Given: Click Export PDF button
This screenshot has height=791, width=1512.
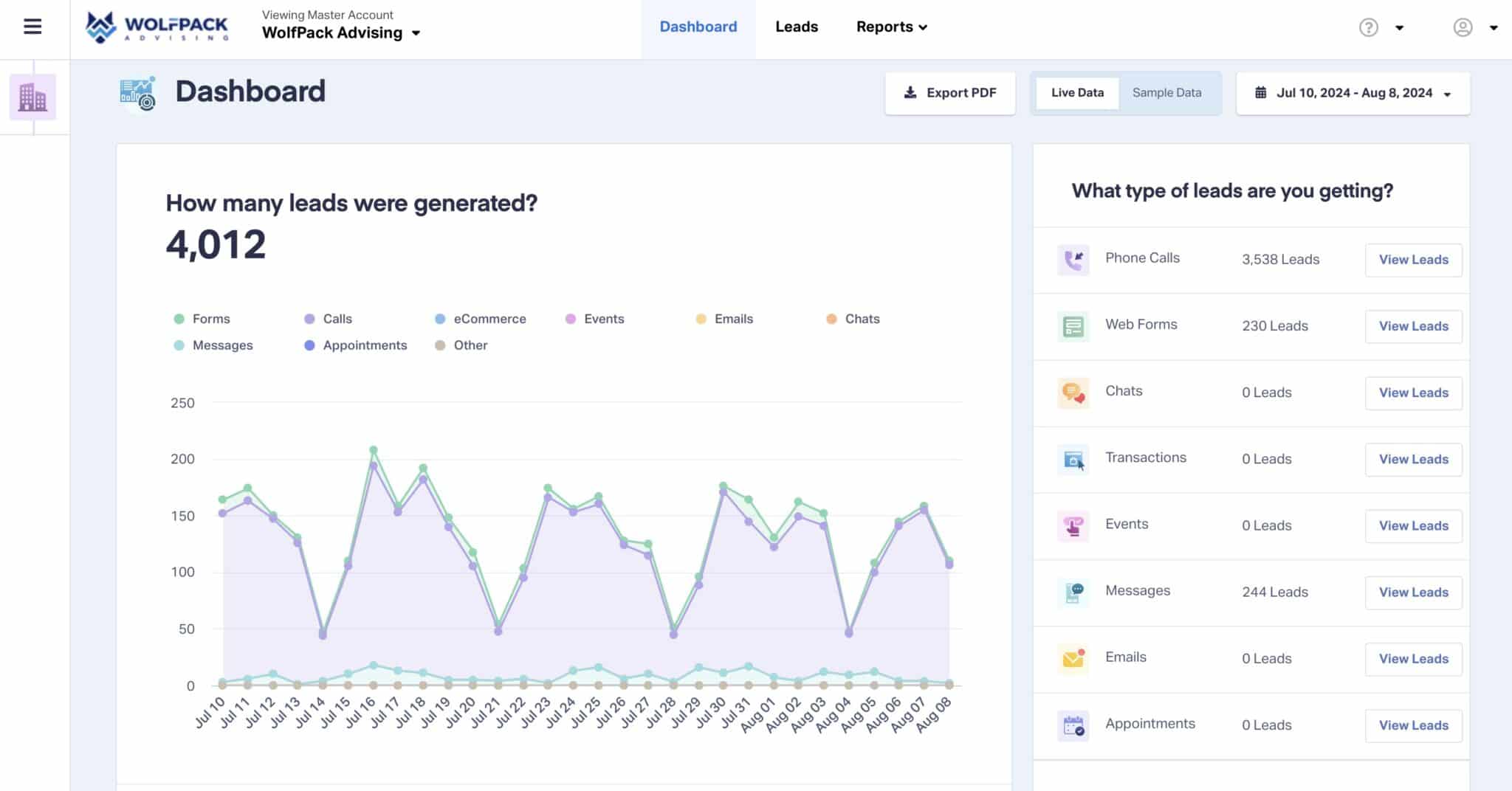Looking at the screenshot, I should [949, 93].
